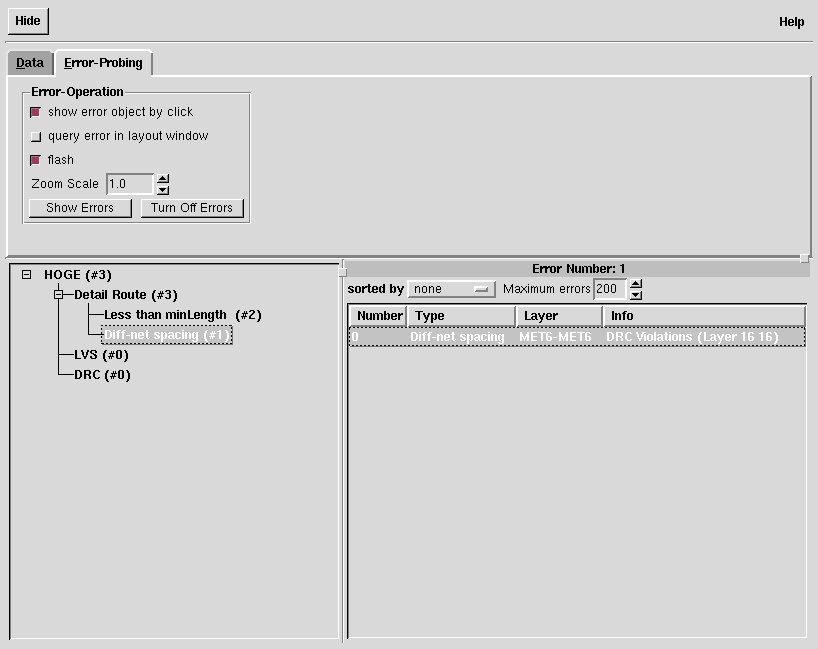Select Less than minLength tree item
The width and height of the screenshot is (818, 649).
click(x=182, y=315)
